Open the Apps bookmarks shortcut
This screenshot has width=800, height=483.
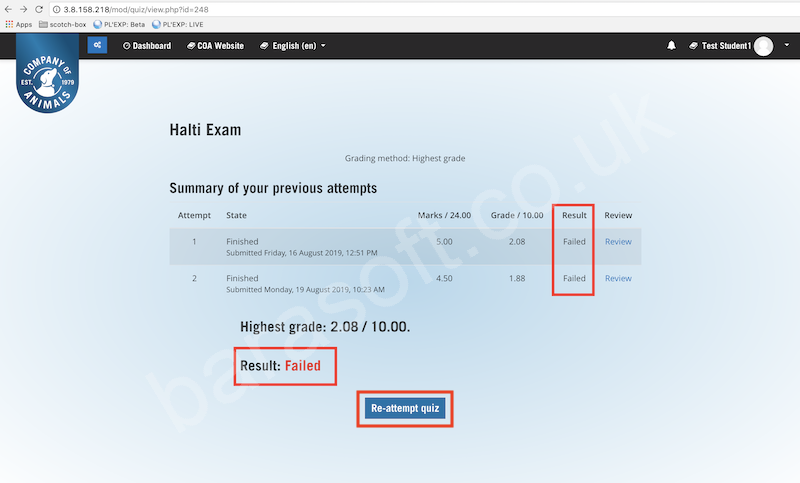point(18,24)
